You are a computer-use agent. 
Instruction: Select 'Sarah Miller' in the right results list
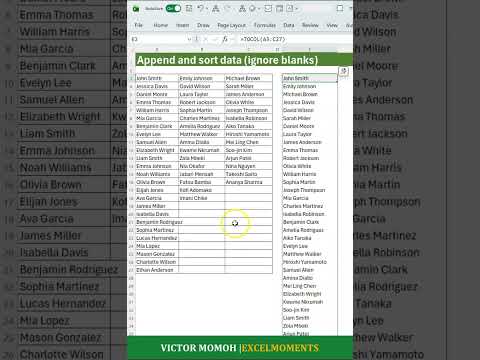click(310, 118)
